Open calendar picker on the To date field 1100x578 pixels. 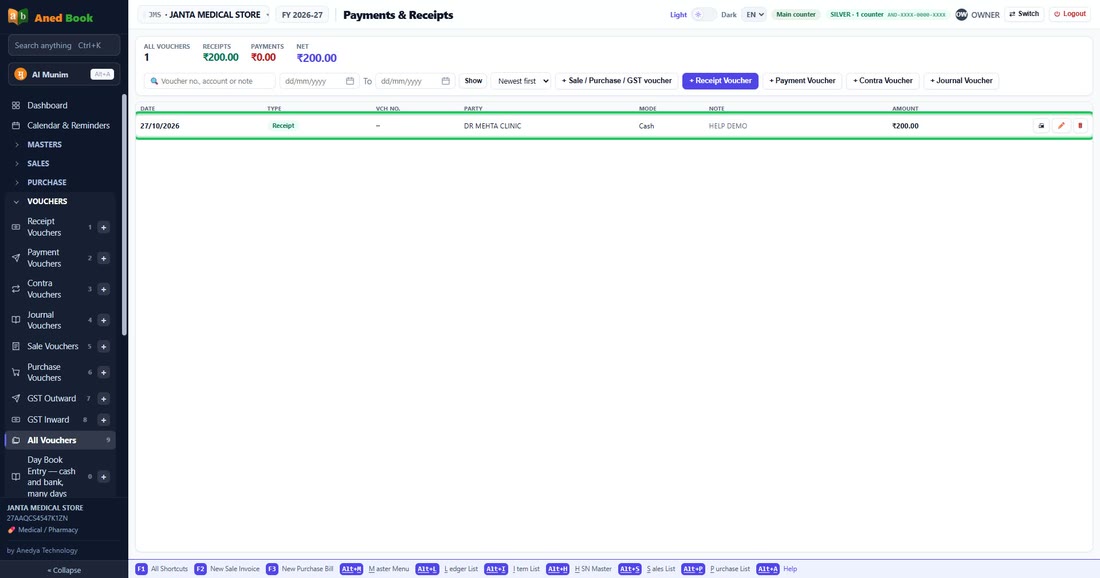pos(445,81)
